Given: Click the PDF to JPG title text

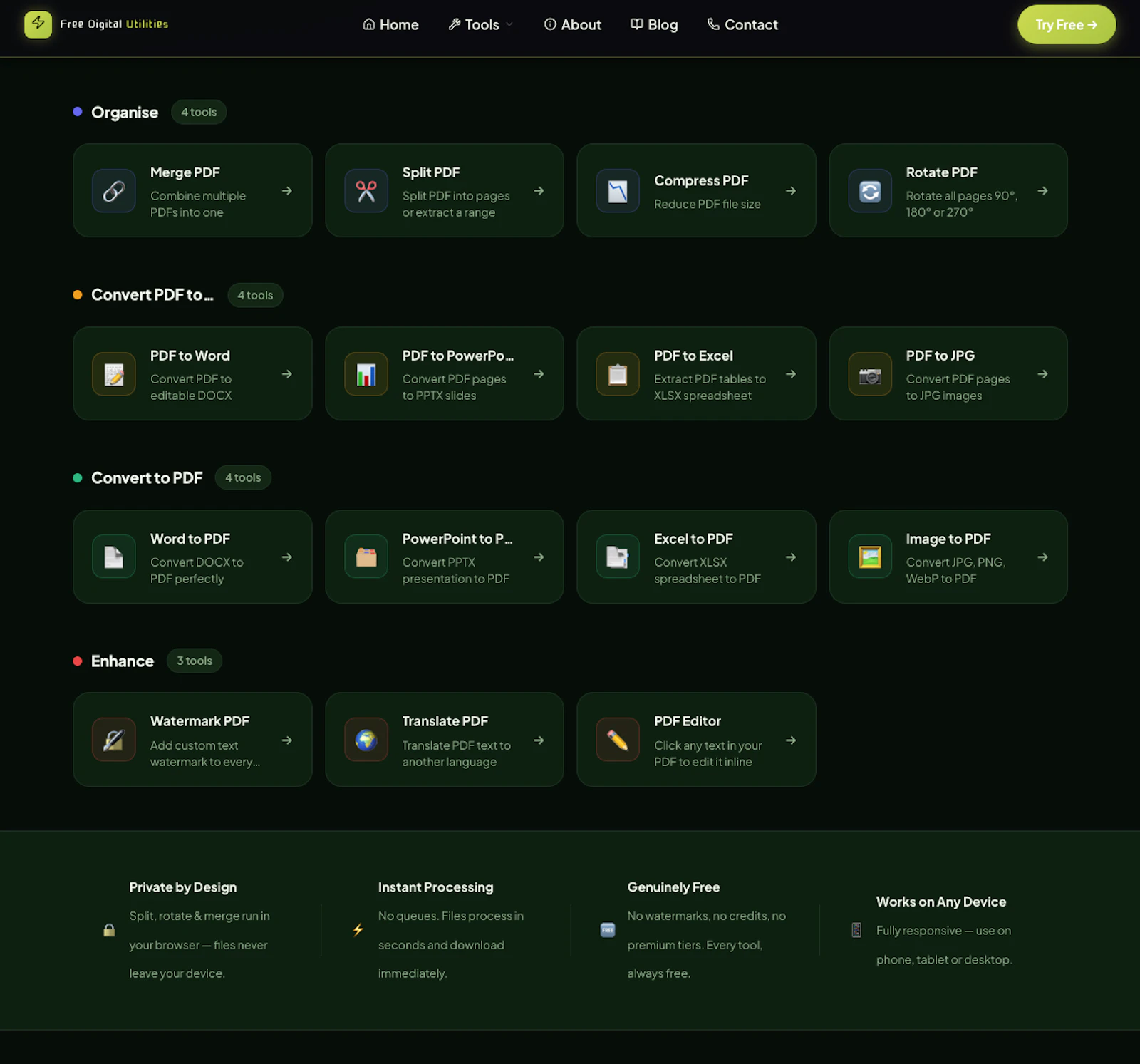Looking at the screenshot, I should click(x=940, y=356).
